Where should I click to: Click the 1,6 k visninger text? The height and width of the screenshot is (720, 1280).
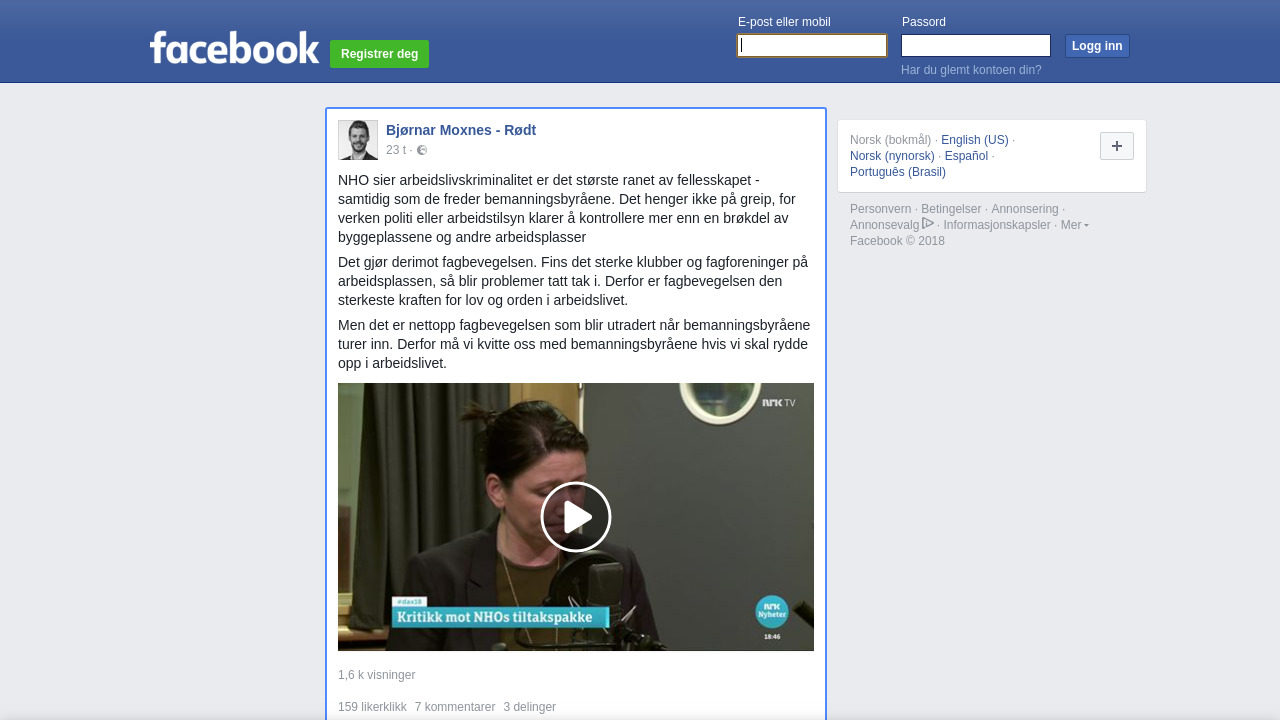point(376,675)
